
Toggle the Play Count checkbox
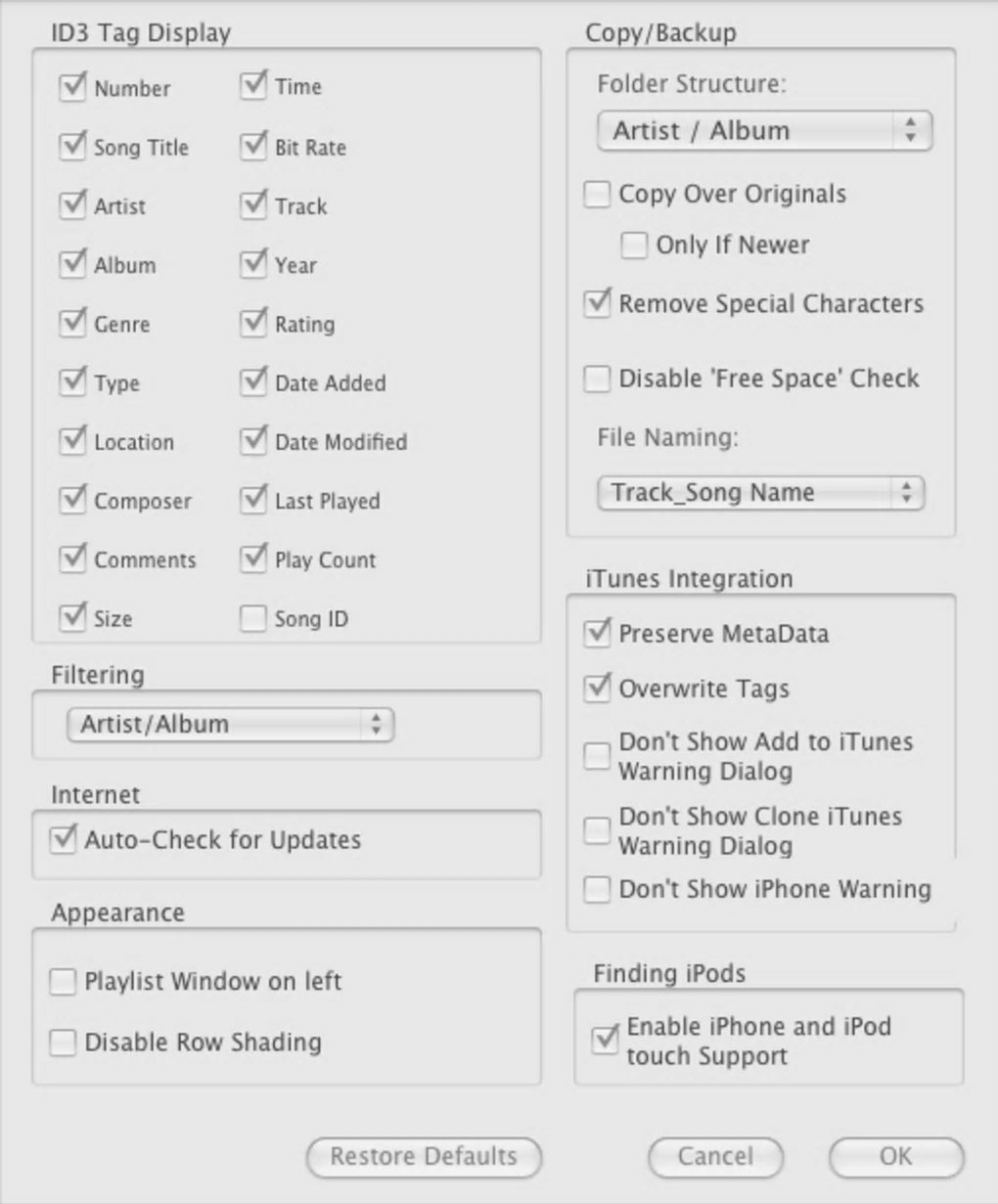(253, 559)
